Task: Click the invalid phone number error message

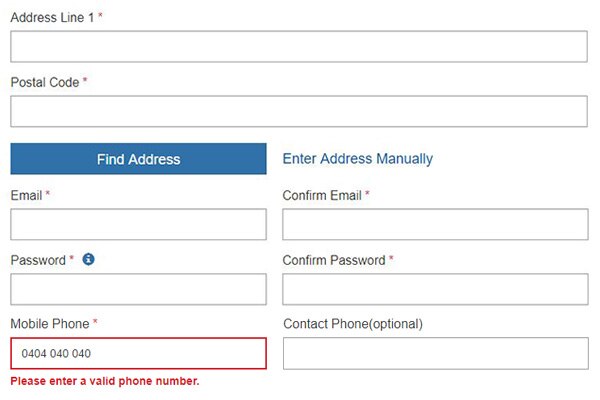Action: 105,381
